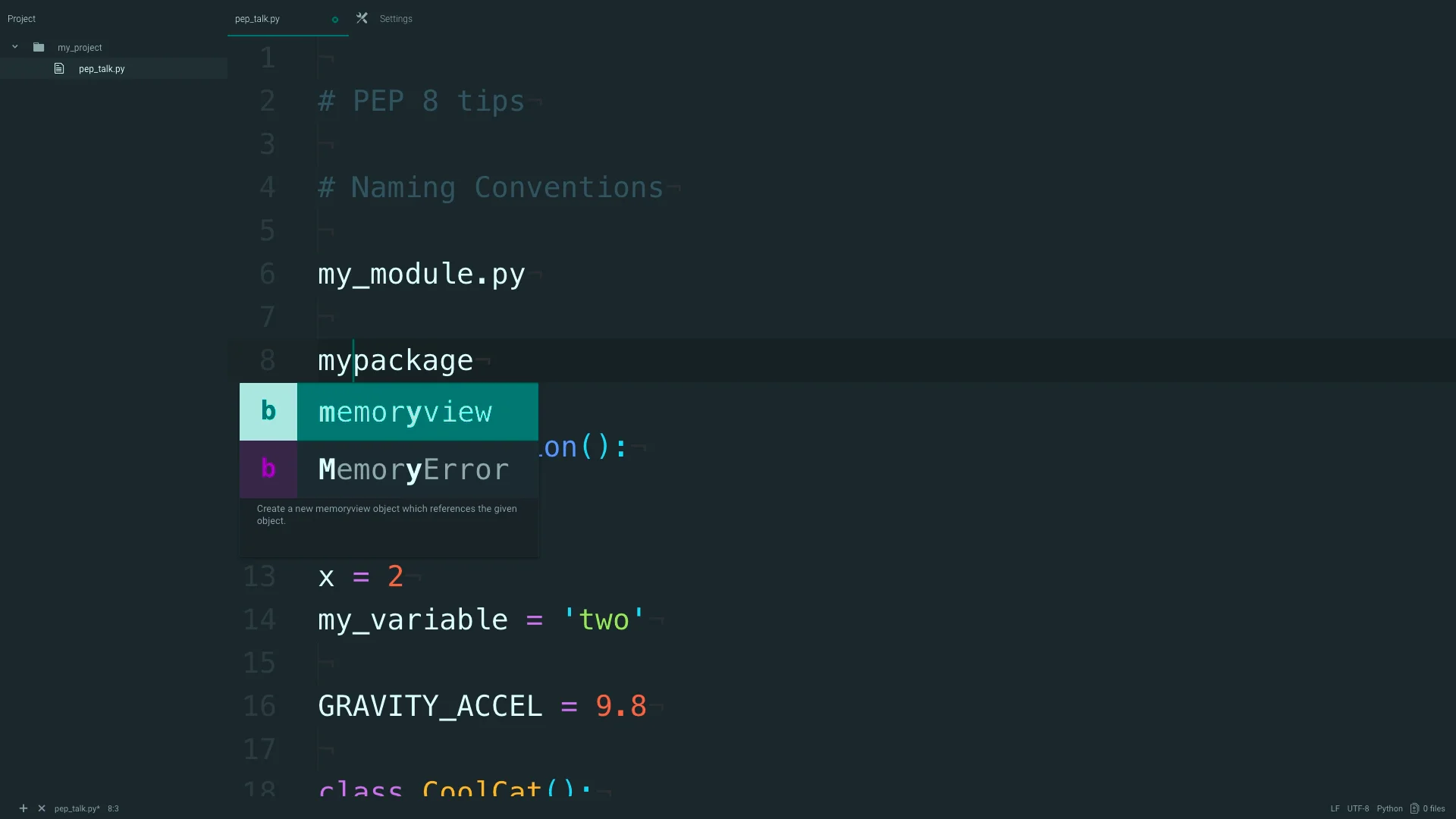Click the my_project folder icon
This screenshot has height=819, width=1456.
point(39,47)
